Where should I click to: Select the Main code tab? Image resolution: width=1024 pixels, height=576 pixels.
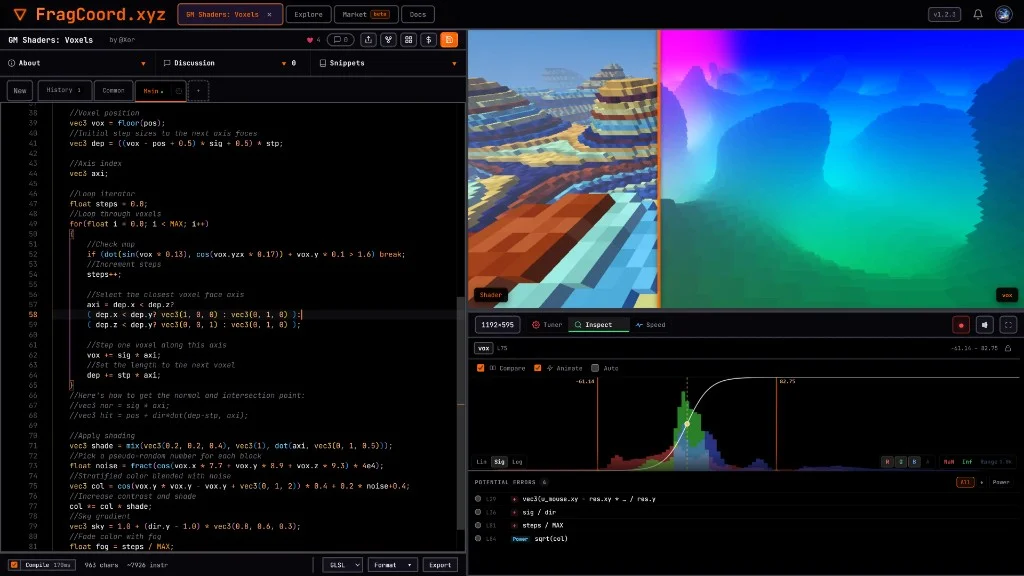[154, 91]
